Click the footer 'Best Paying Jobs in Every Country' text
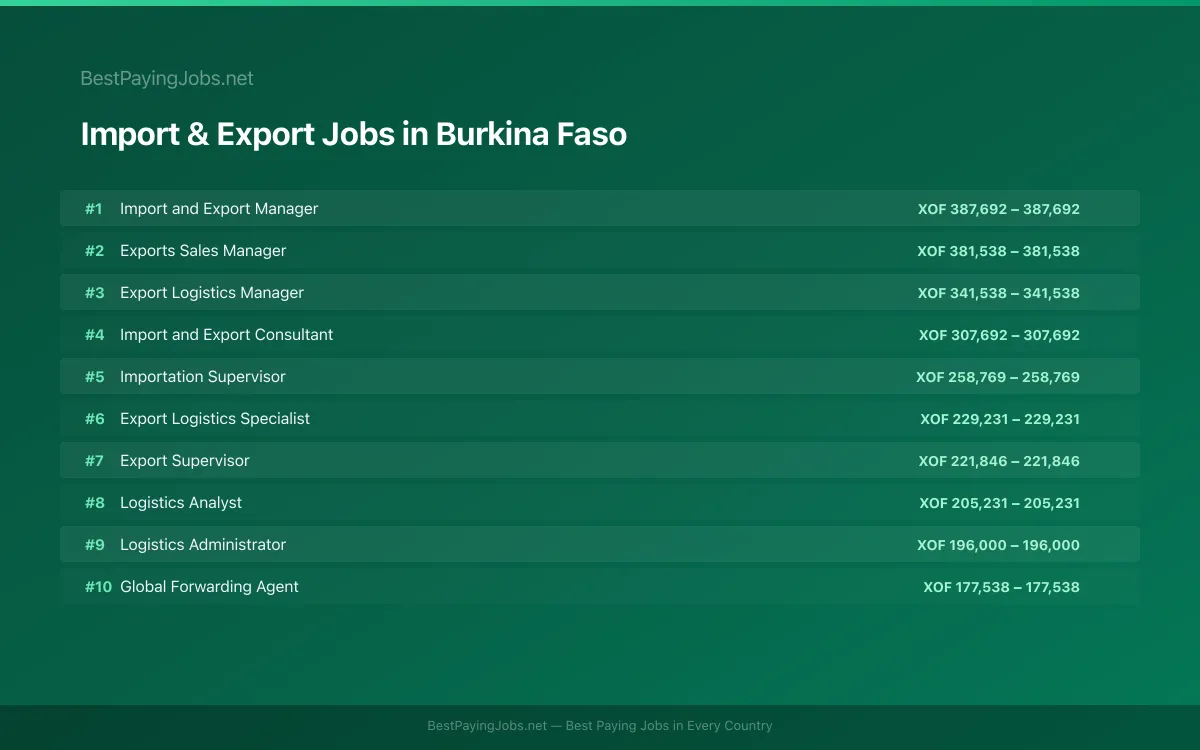Screen dimensions: 1200x750 pyautogui.click(x=669, y=726)
